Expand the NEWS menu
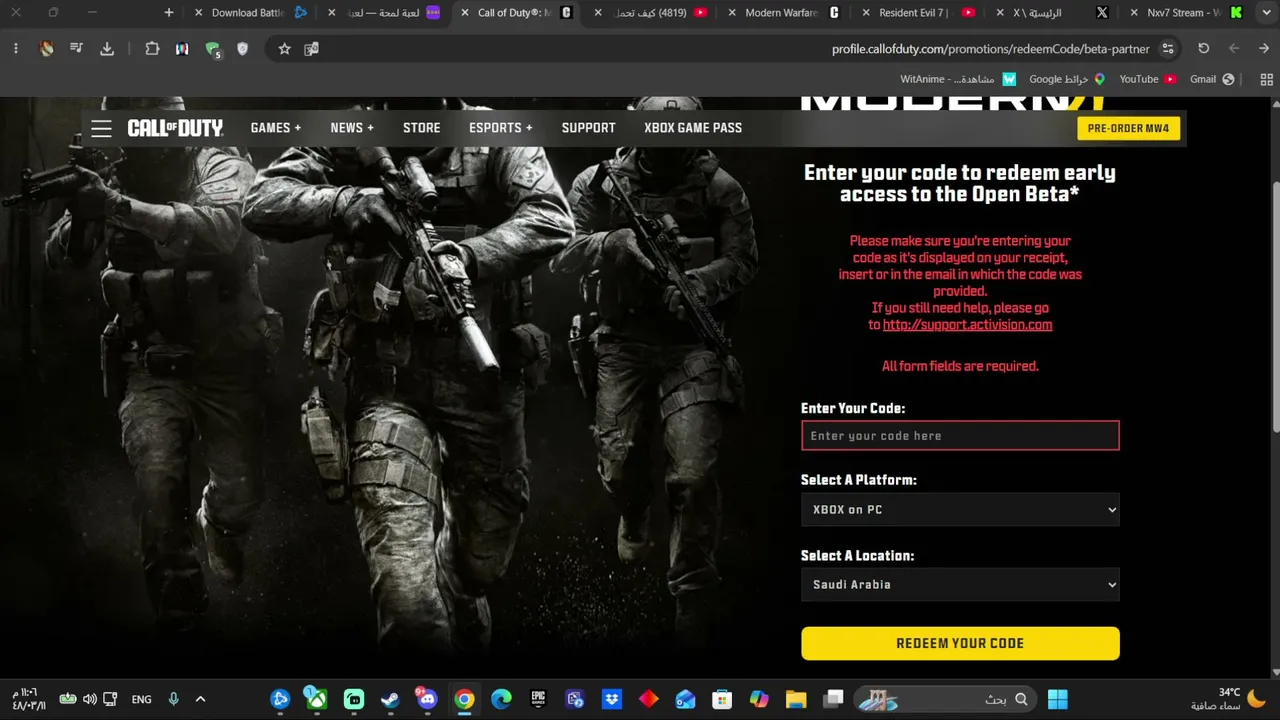1280x720 pixels. [352, 128]
